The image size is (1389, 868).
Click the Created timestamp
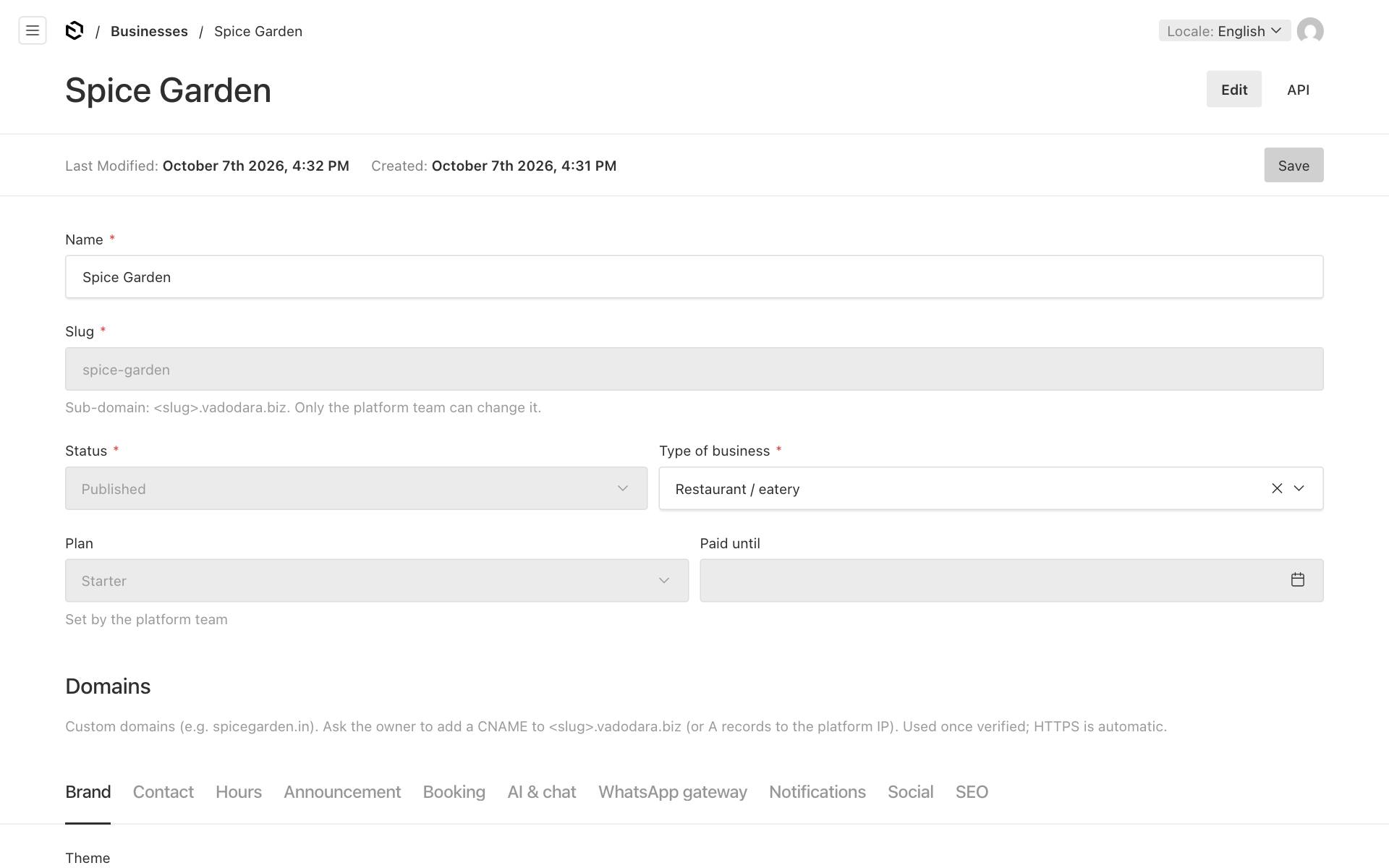click(x=494, y=166)
